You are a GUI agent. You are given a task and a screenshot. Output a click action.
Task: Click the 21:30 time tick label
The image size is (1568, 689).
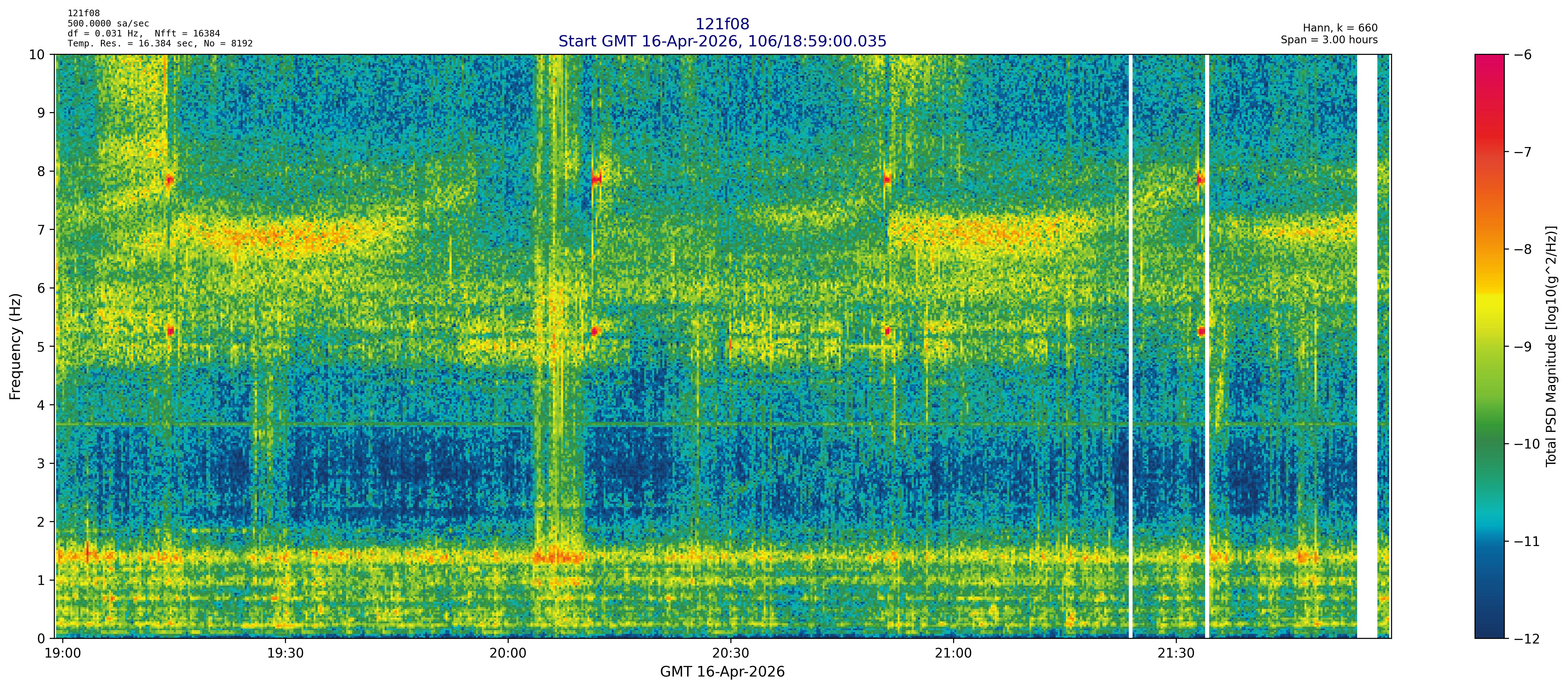(x=1176, y=654)
